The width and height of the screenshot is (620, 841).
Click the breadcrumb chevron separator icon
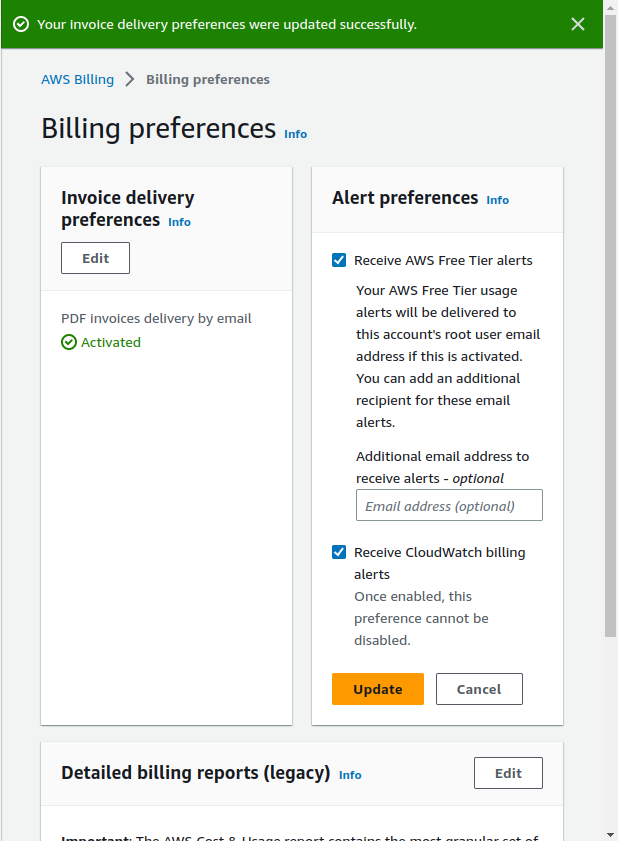[x=129, y=79]
